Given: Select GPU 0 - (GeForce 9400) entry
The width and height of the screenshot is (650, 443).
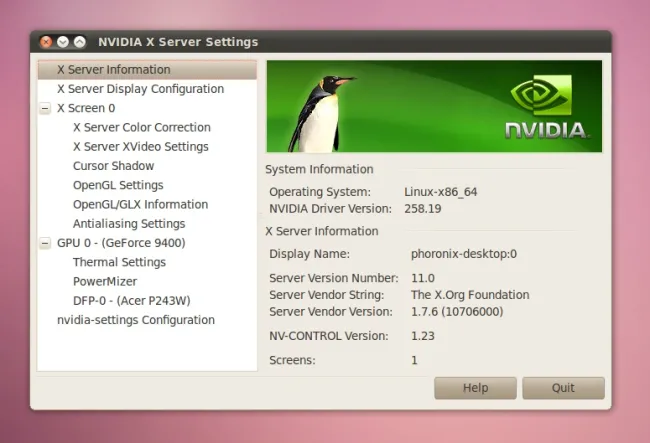Looking at the screenshot, I should coord(121,243).
